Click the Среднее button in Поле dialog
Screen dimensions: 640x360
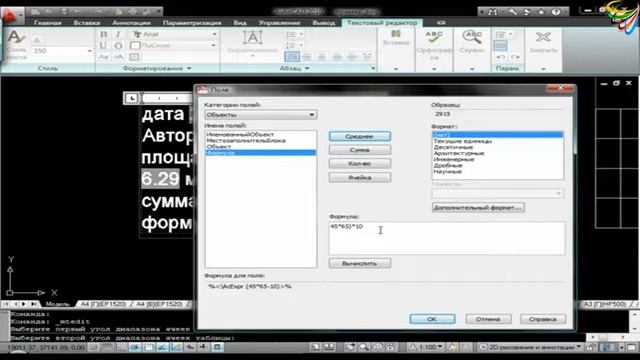pyautogui.click(x=360, y=136)
